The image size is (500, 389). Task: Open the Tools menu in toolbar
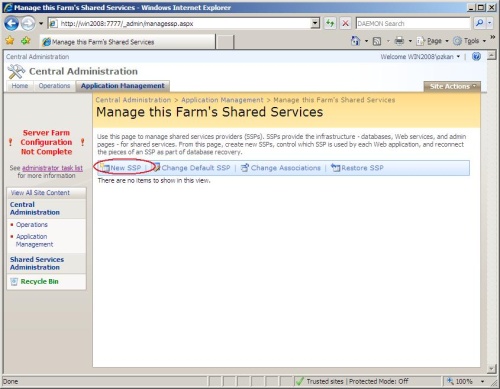(x=470, y=41)
